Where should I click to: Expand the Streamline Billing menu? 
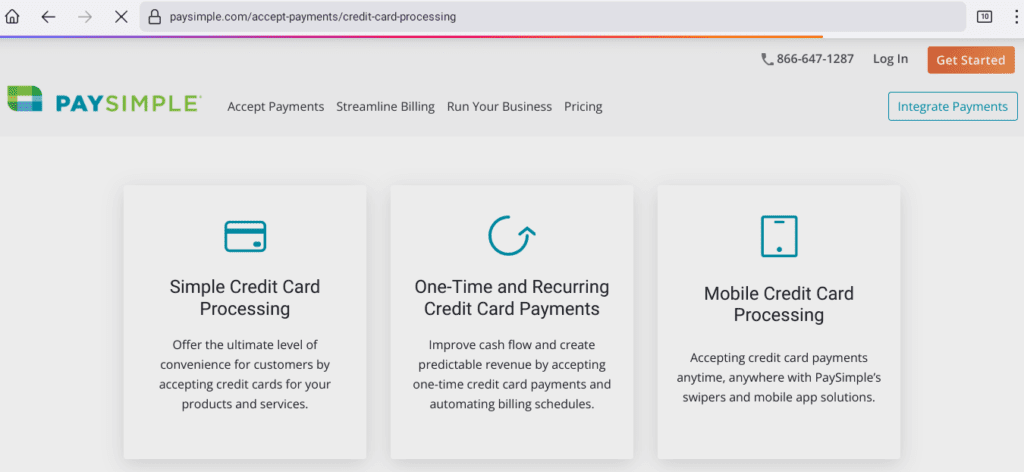click(x=385, y=107)
